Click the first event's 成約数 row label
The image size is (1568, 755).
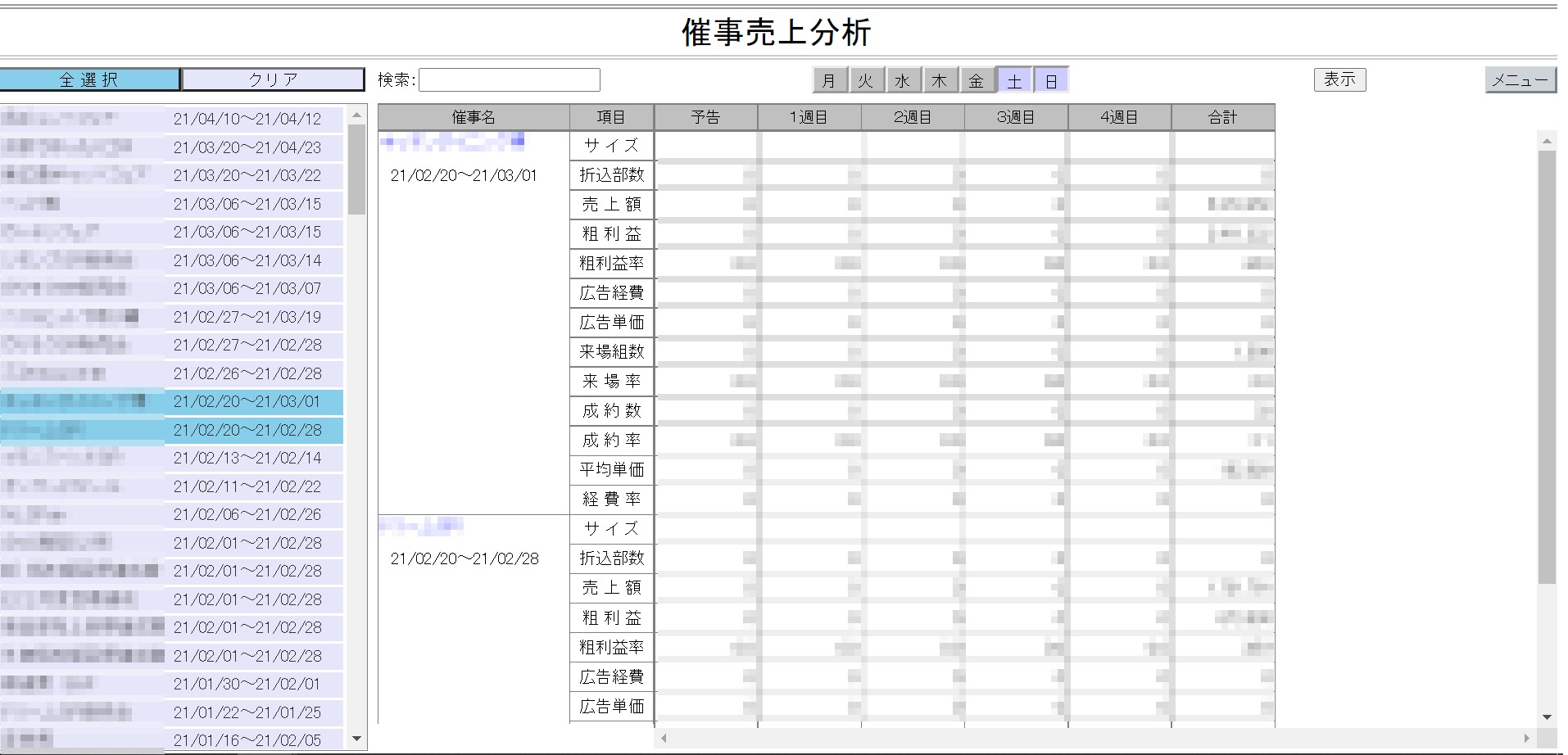(611, 411)
